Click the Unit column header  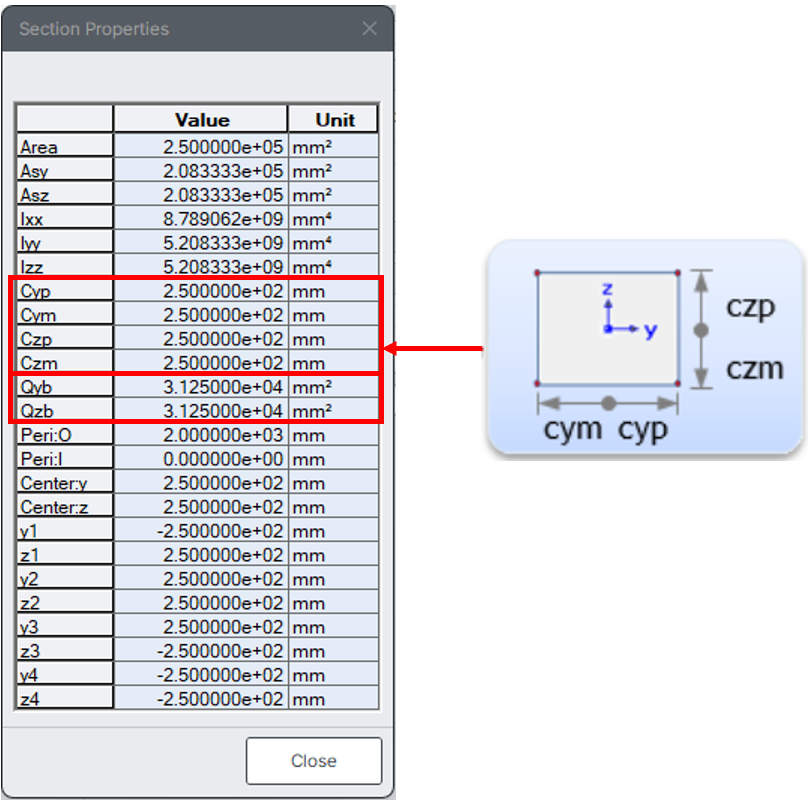coord(334,119)
